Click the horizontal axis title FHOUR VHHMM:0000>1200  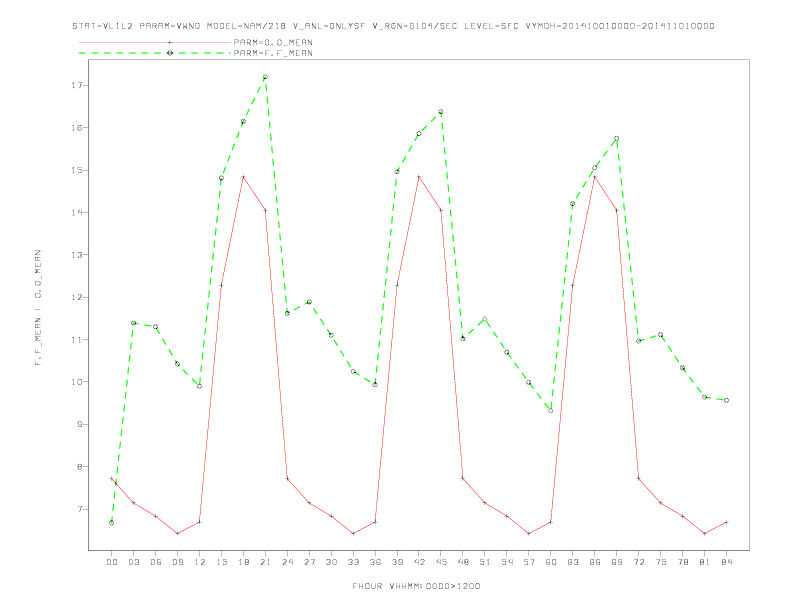(x=416, y=586)
